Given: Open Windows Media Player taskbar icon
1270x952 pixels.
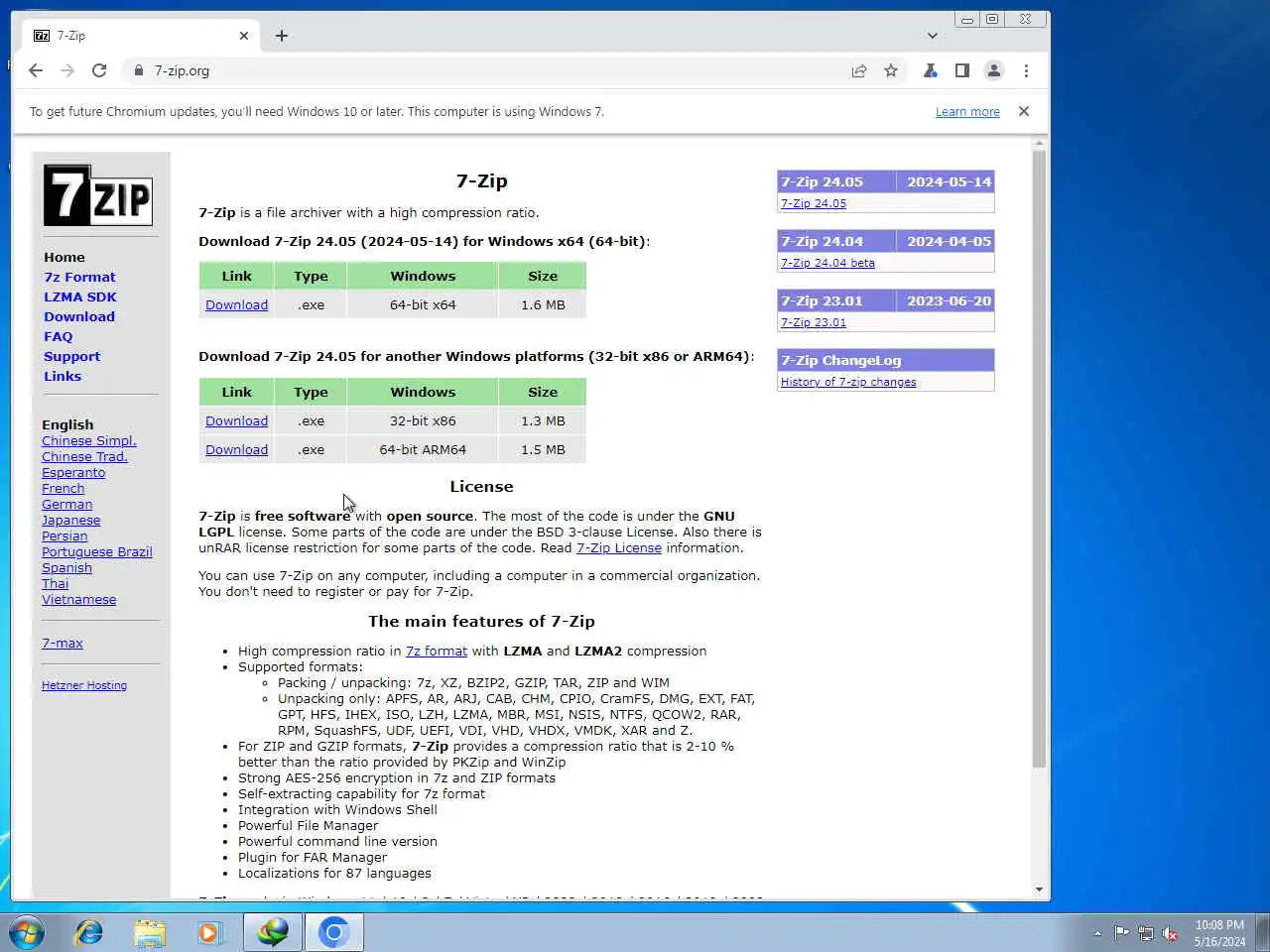Looking at the screenshot, I should click(x=209, y=933).
